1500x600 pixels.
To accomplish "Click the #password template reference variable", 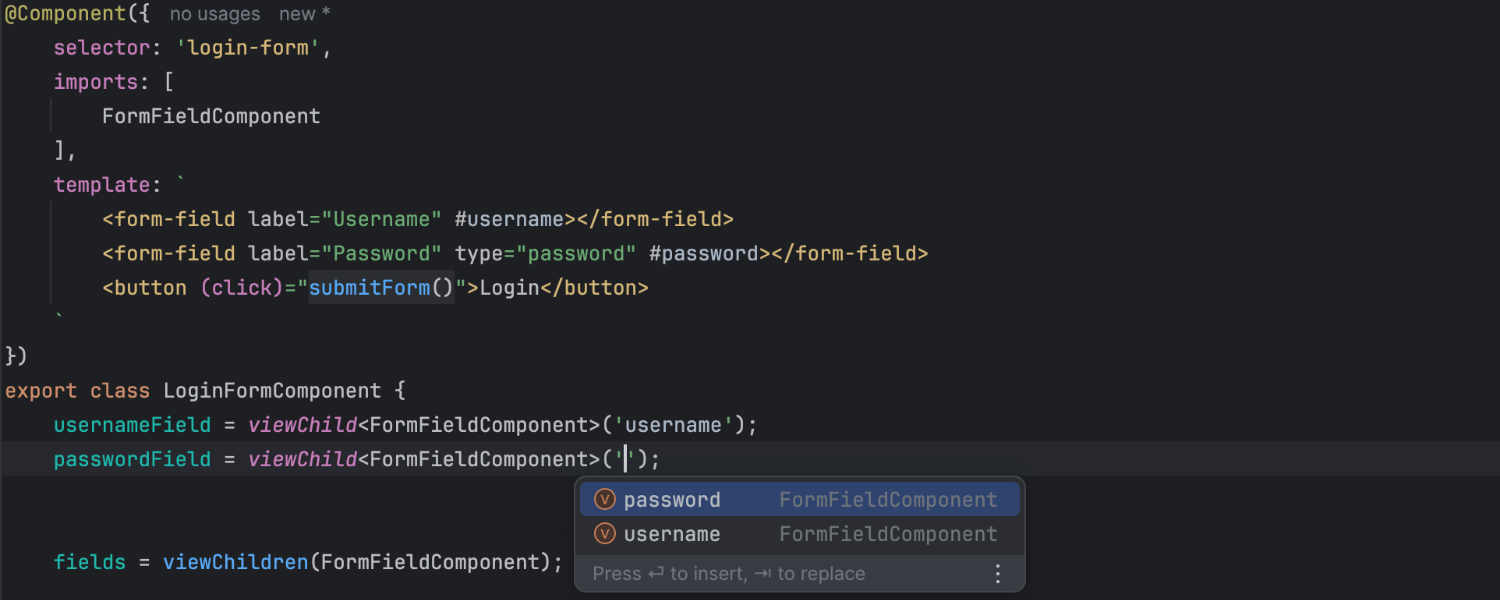I will click(703, 254).
